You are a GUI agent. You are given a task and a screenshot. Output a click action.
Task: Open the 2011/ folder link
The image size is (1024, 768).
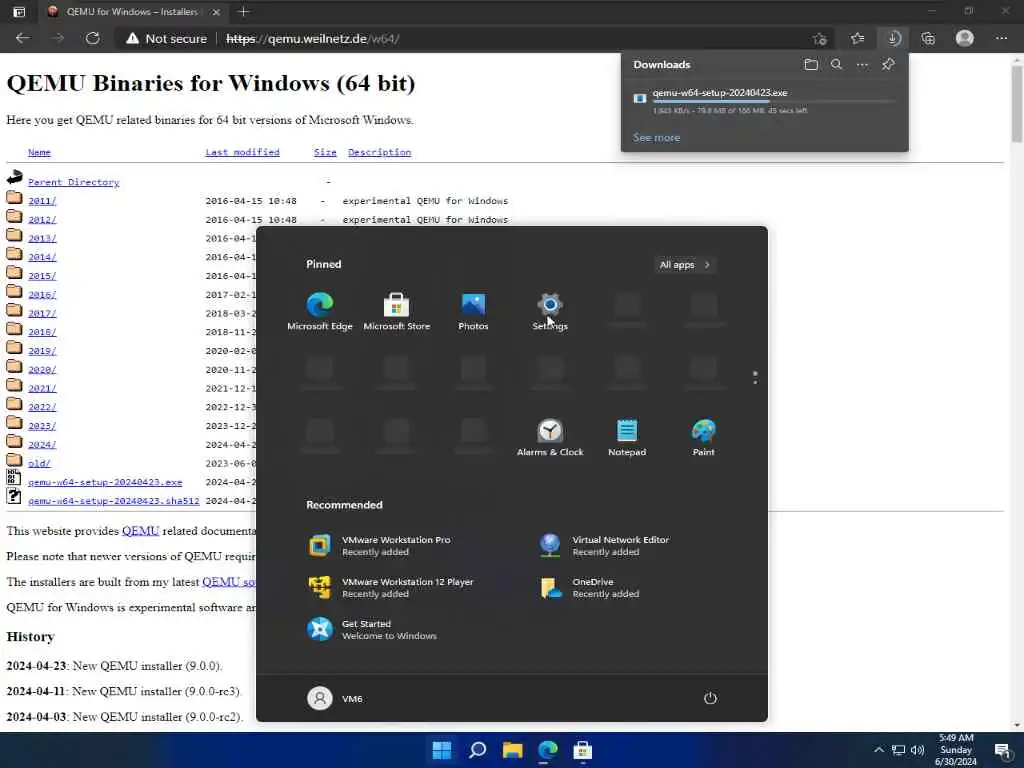42,201
